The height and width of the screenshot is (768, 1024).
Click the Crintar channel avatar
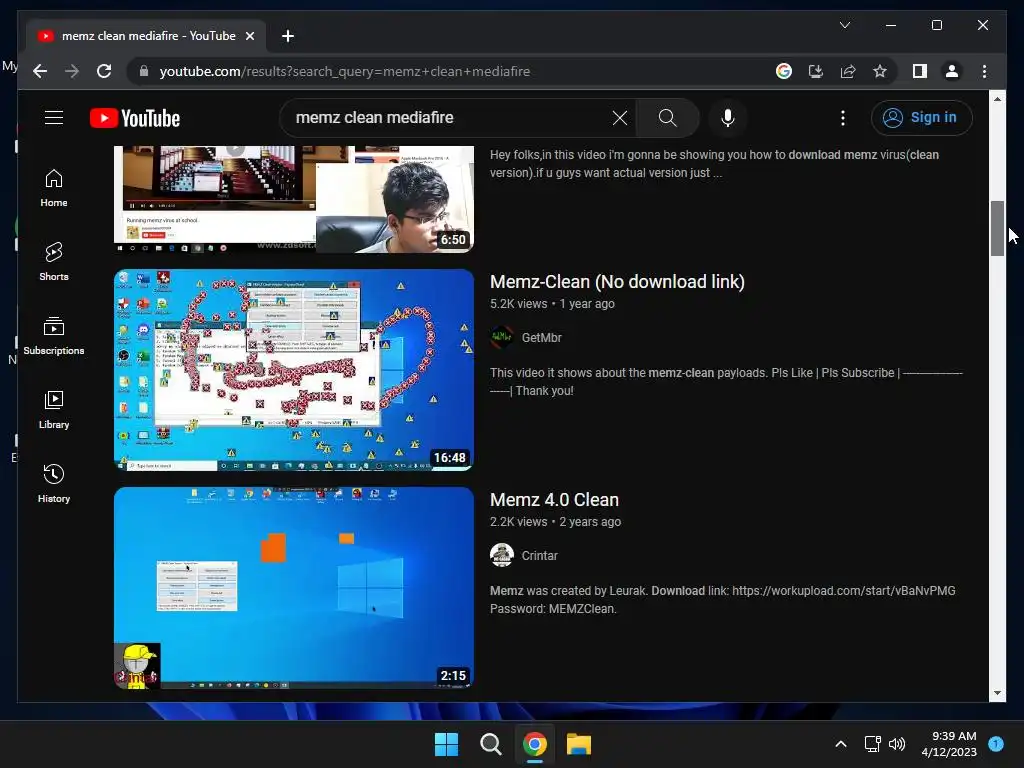point(502,556)
